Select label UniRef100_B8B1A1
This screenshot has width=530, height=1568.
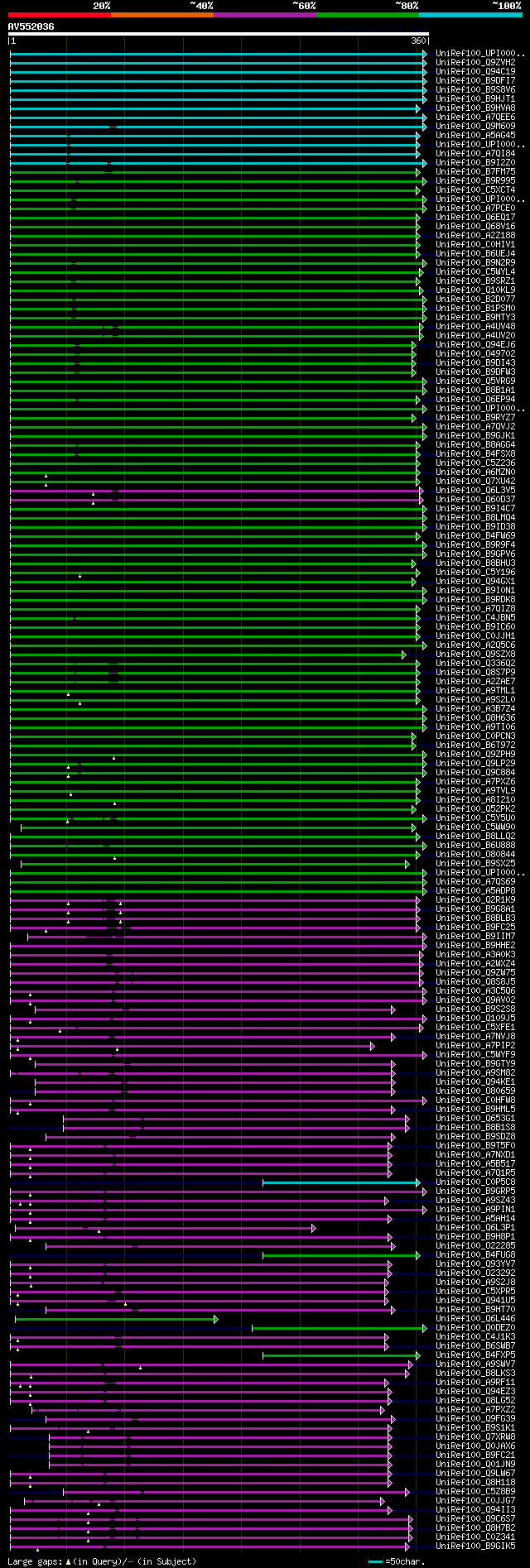(x=475, y=390)
